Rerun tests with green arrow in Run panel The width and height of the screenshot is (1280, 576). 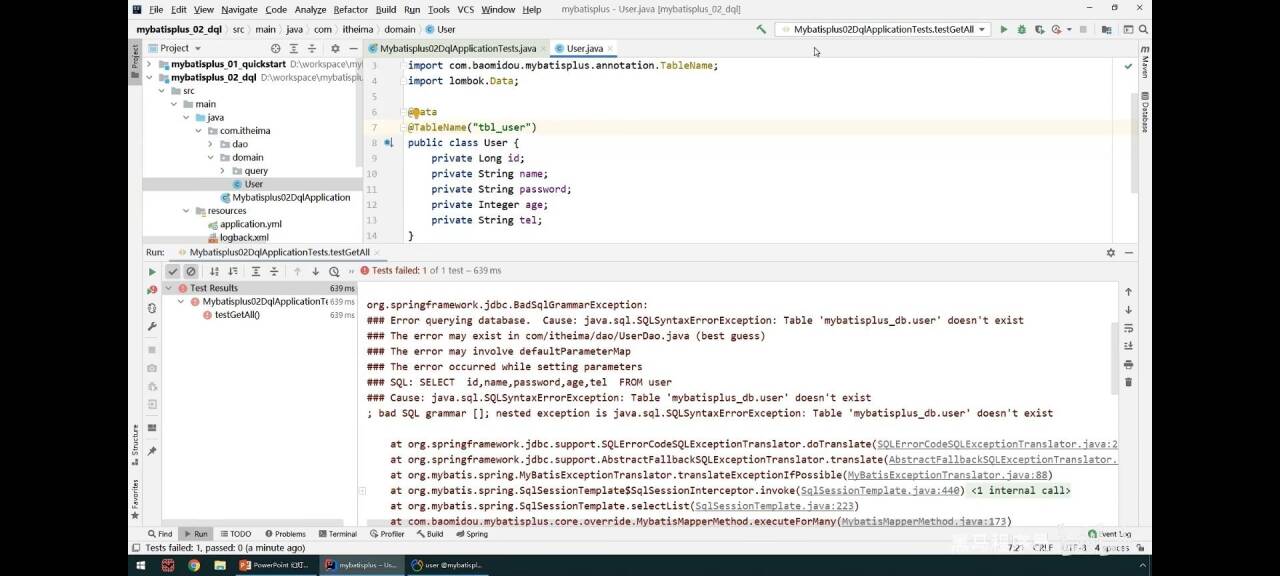click(x=152, y=271)
